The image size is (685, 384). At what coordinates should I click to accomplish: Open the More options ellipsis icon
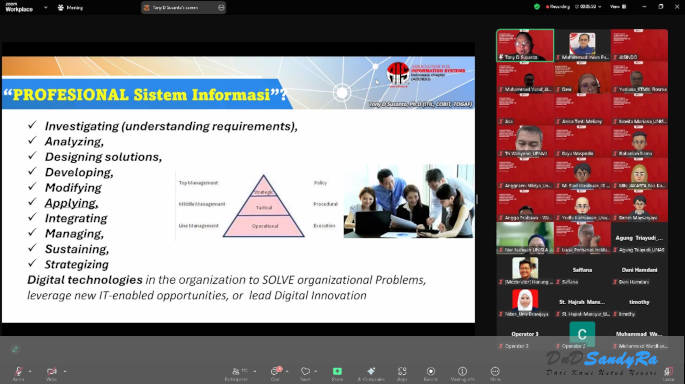tap(495, 372)
